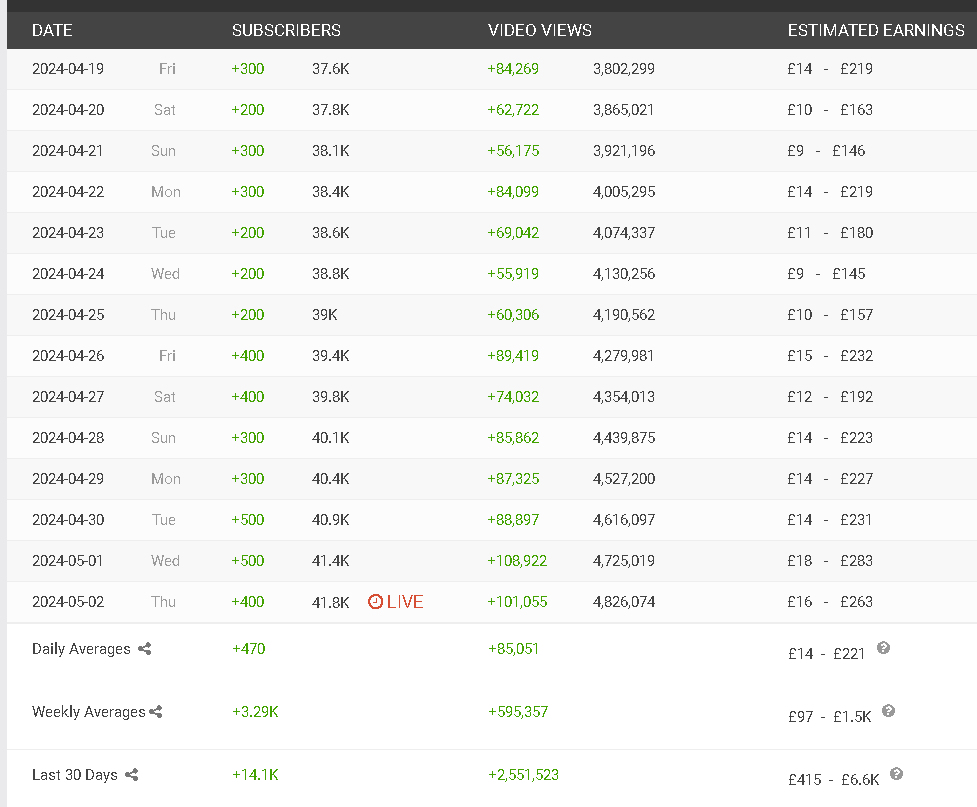Screen dimensions: 977x807
Task: Open the help icon next to £97 - £1.5K
Action: tap(889, 711)
